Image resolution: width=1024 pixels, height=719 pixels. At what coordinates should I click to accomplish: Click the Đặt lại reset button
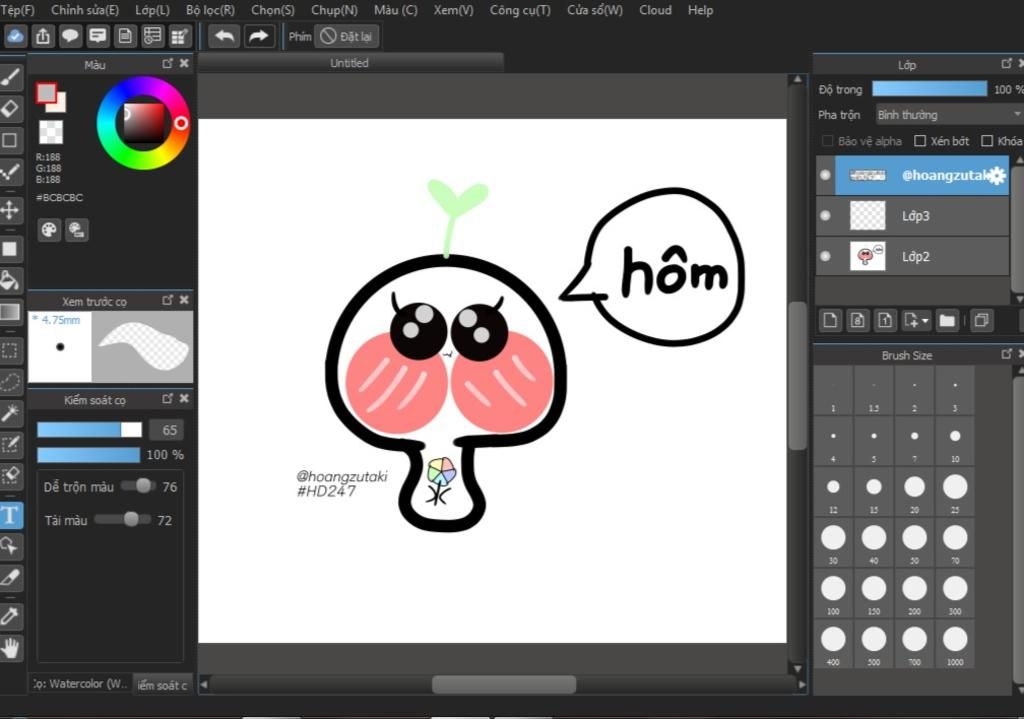pyautogui.click(x=347, y=36)
